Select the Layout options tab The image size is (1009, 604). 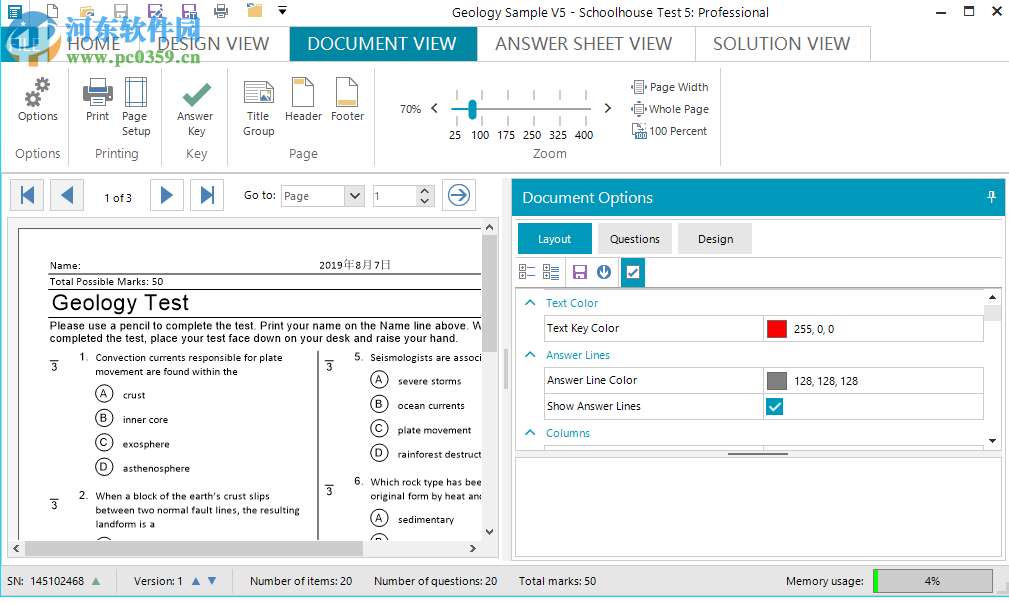(x=554, y=239)
